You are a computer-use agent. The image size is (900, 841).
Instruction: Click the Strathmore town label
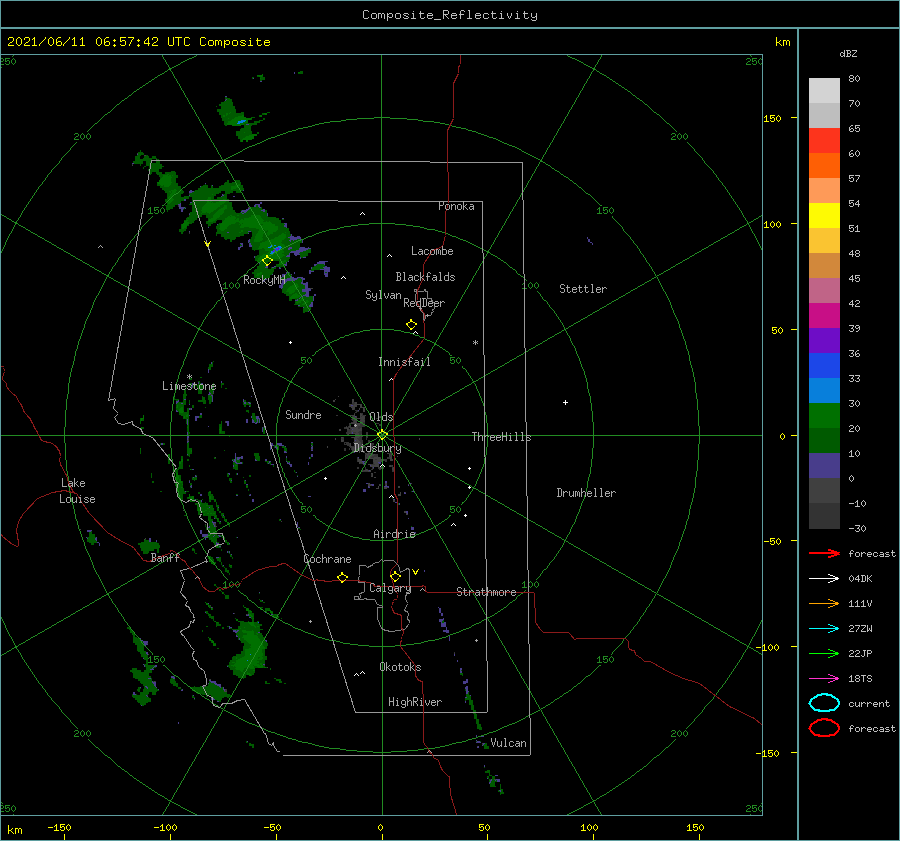[x=486, y=592]
